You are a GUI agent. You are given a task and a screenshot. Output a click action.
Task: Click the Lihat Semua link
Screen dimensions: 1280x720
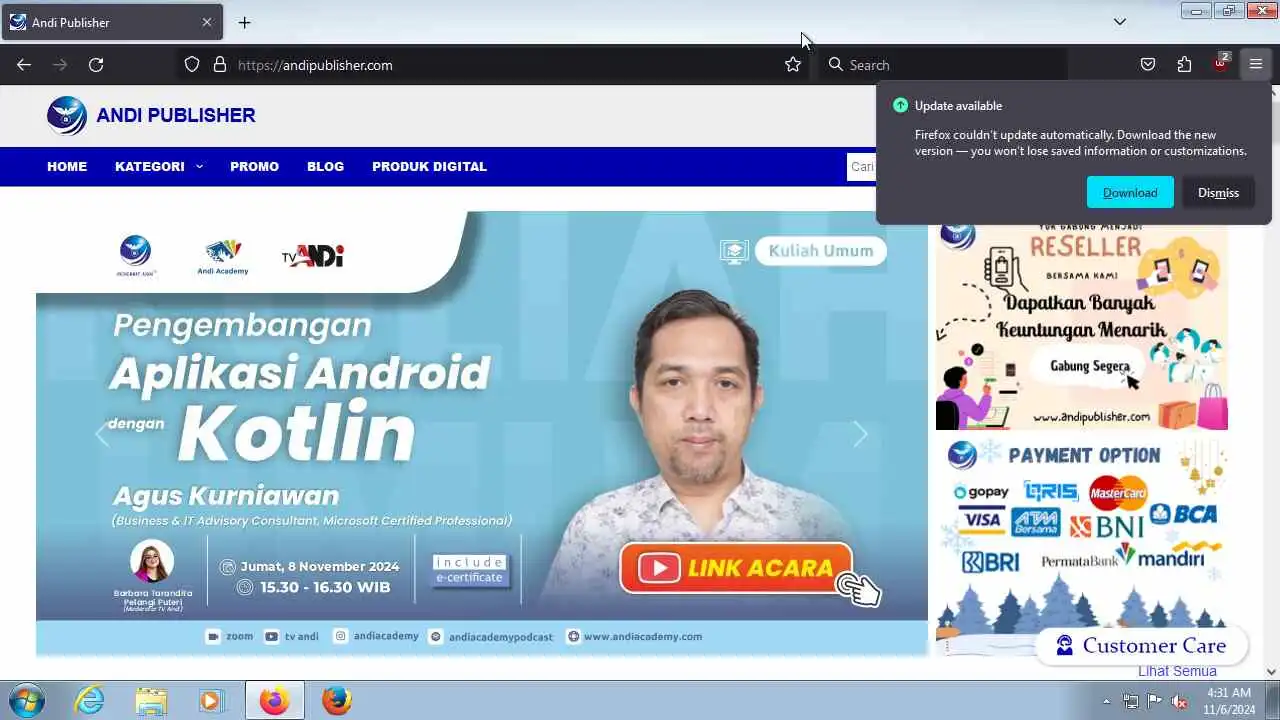coord(1177,671)
